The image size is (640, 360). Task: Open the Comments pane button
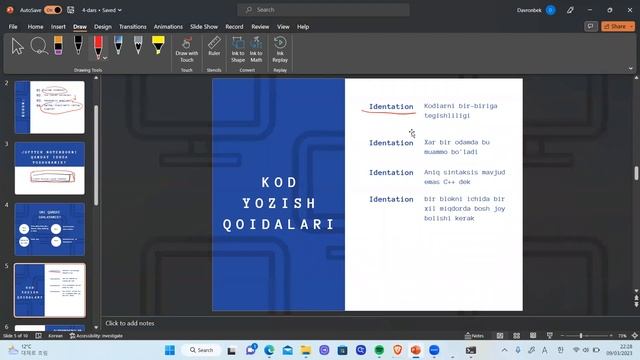(590, 27)
